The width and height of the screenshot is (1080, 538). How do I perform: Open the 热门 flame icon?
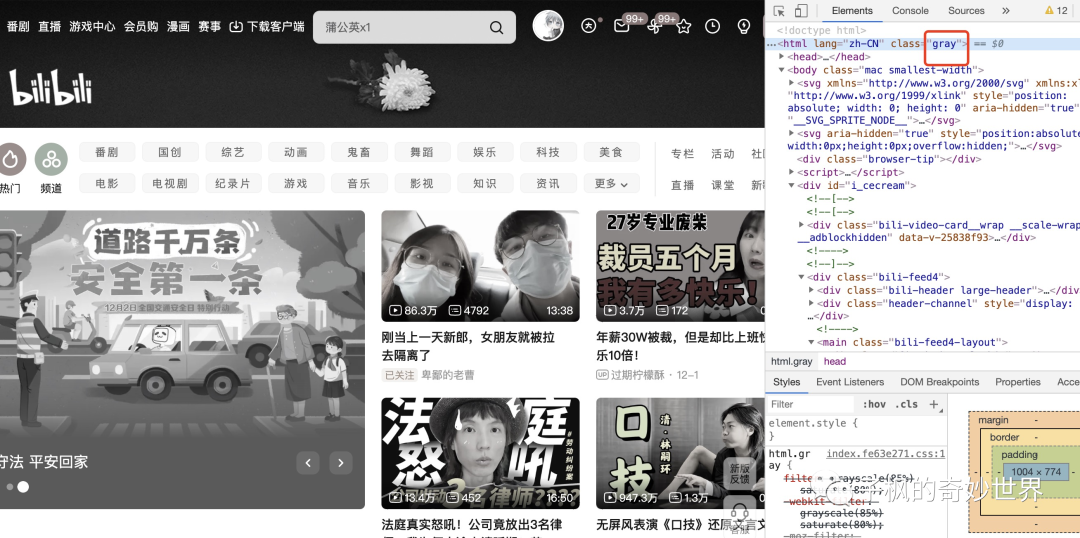tap(10, 159)
